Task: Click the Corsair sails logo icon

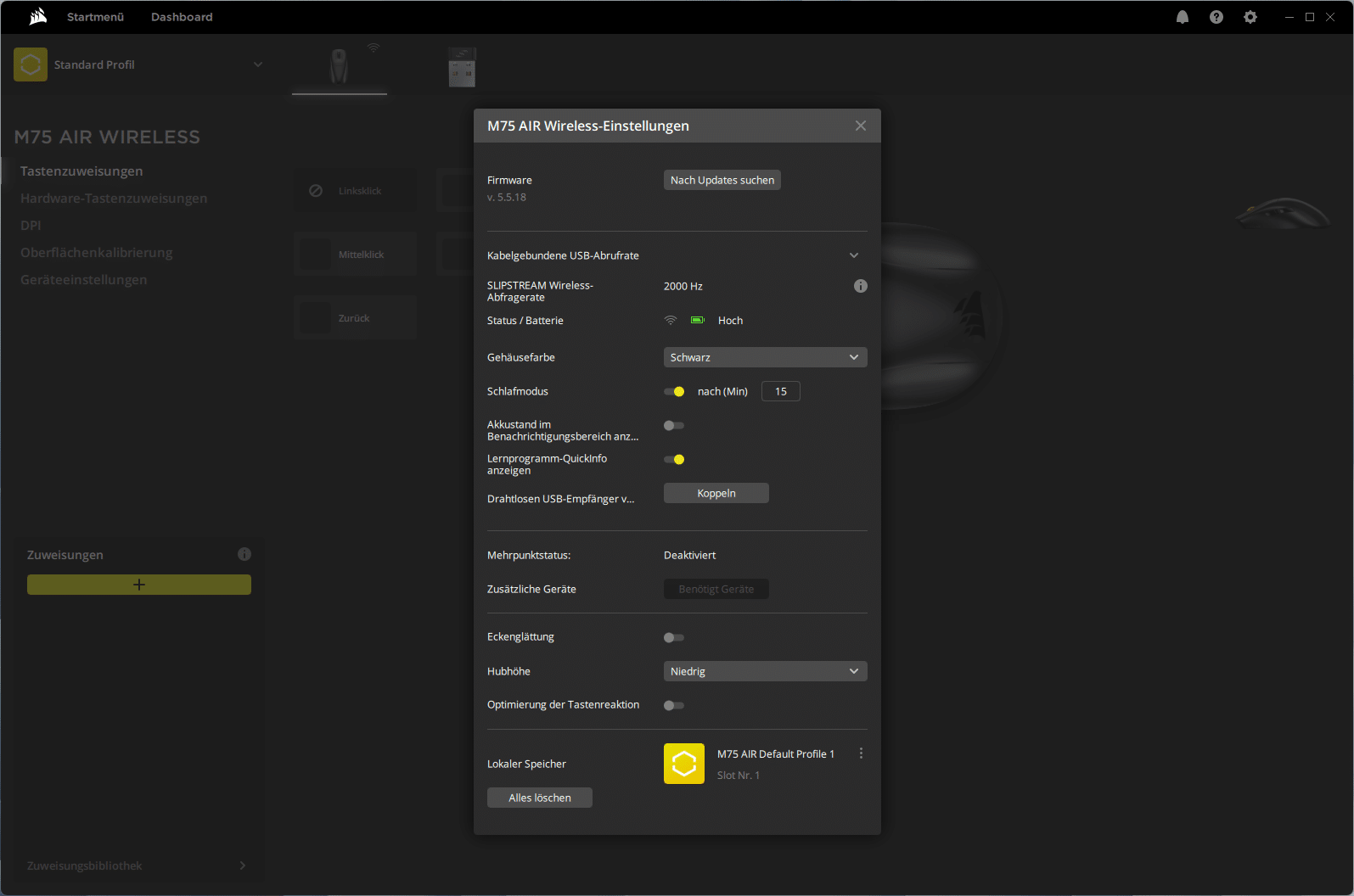Action: (x=37, y=17)
